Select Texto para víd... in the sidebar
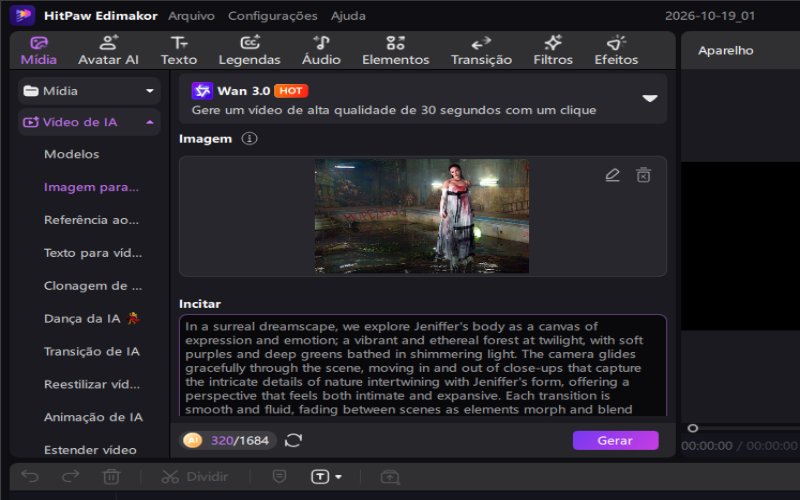 click(x=93, y=253)
